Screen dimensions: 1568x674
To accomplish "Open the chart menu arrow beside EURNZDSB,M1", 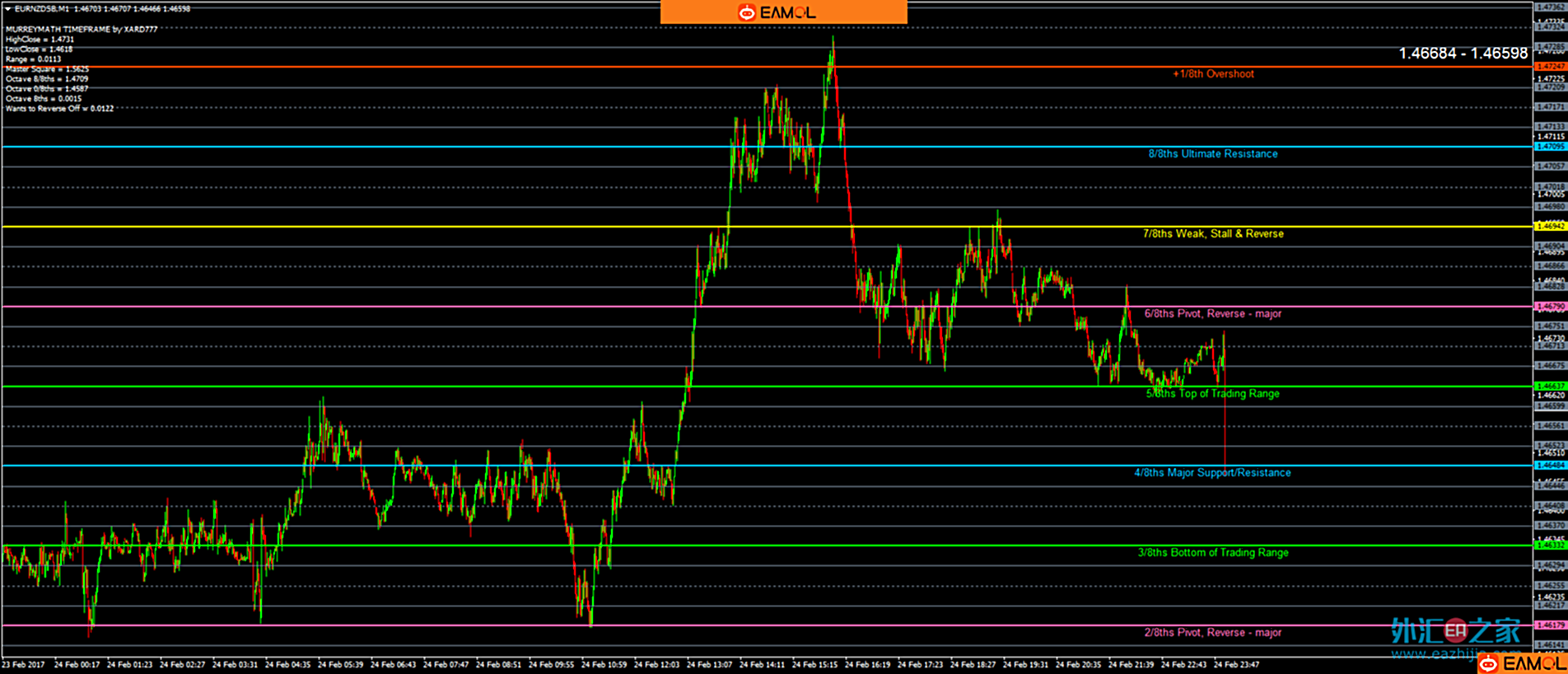I will (x=7, y=9).
